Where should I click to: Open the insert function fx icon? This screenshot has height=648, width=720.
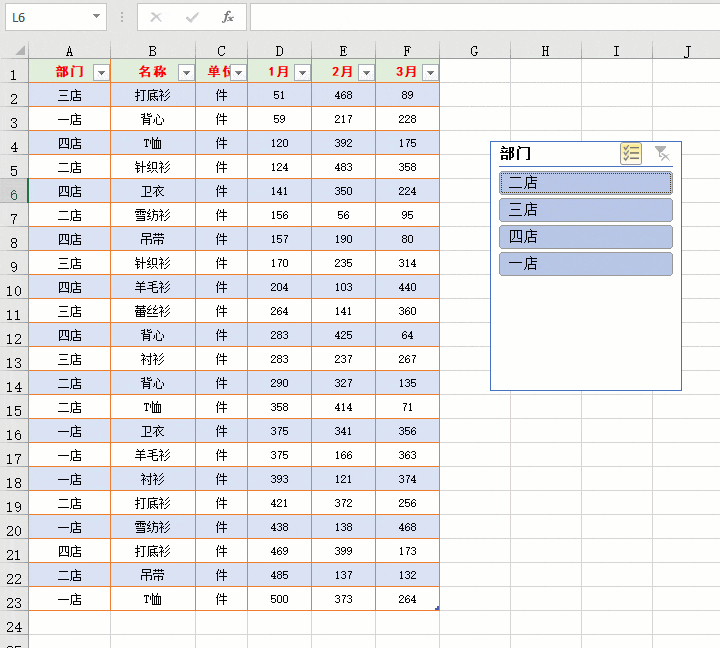[x=228, y=17]
